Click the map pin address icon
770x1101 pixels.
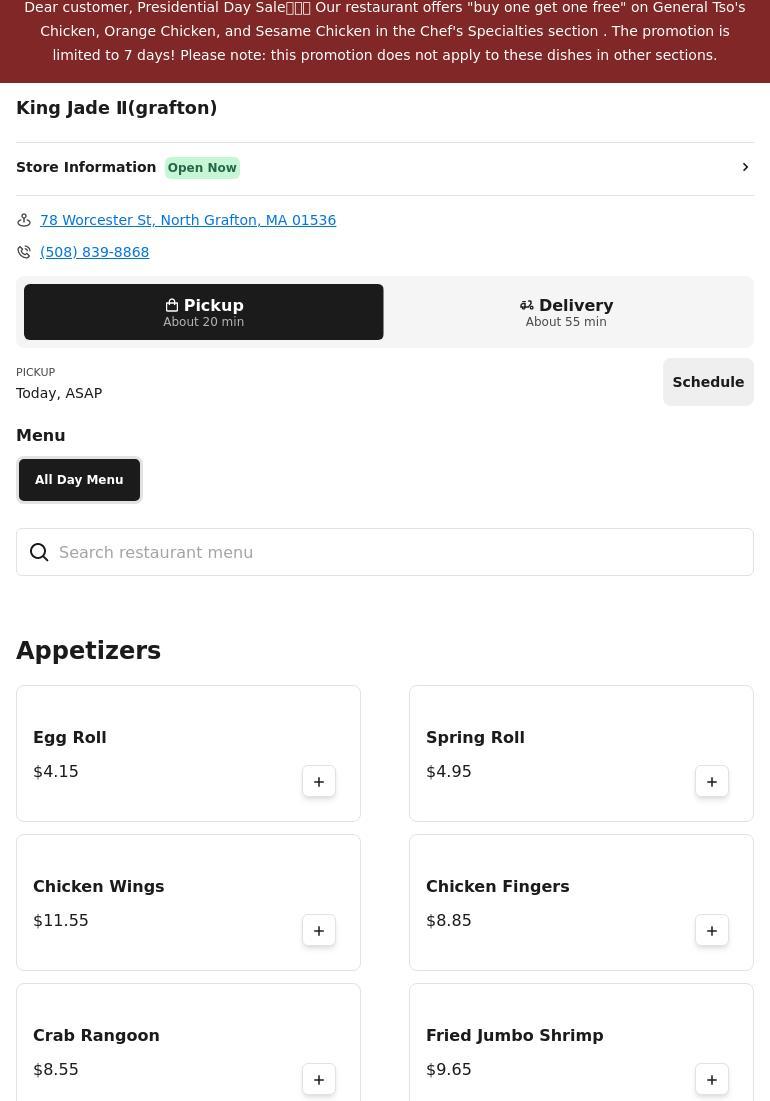(24, 220)
